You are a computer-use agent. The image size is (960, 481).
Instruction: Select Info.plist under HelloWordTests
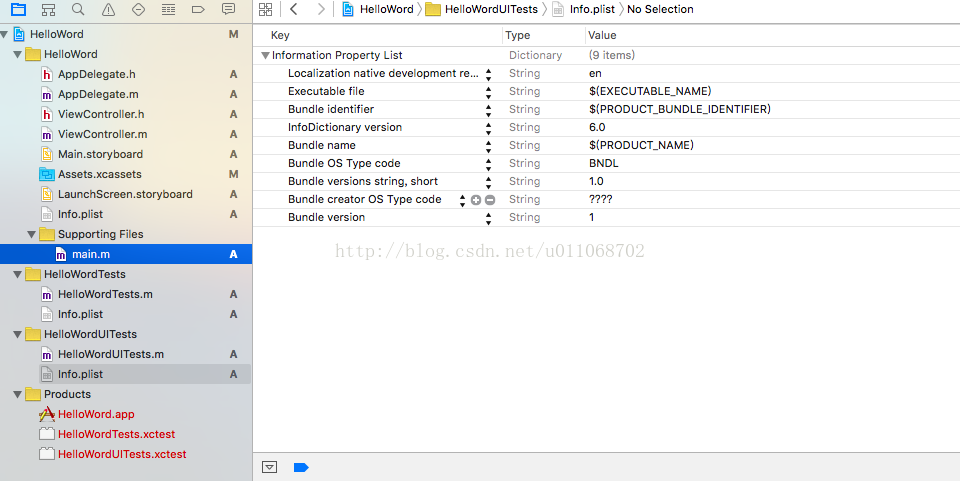pos(80,314)
